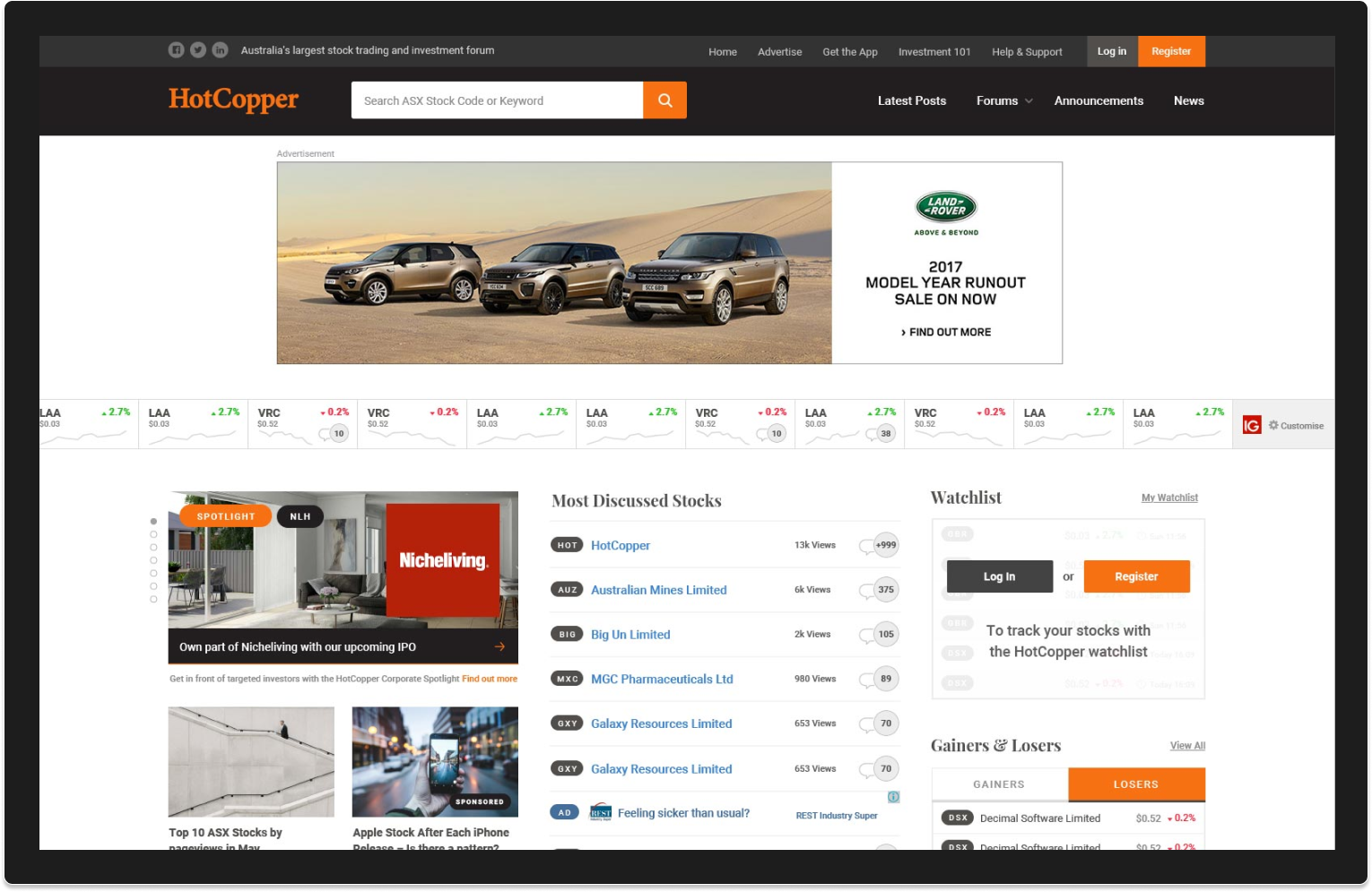1372x892 pixels.
Task: Click the AUZ stock code badge
Action: click(x=567, y=590)
